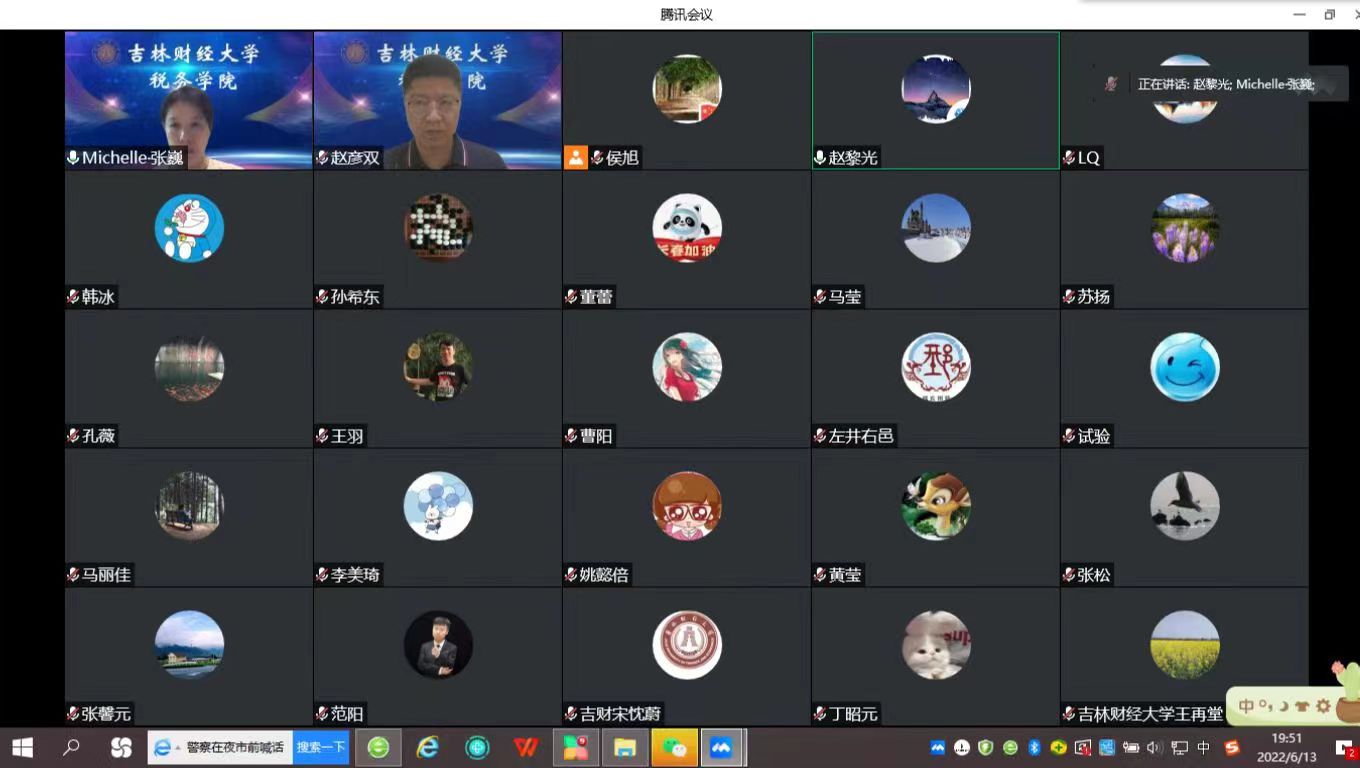Open the Windows Start menu
The width and height of the screenshot is (1360, 768).
(22, 748)
